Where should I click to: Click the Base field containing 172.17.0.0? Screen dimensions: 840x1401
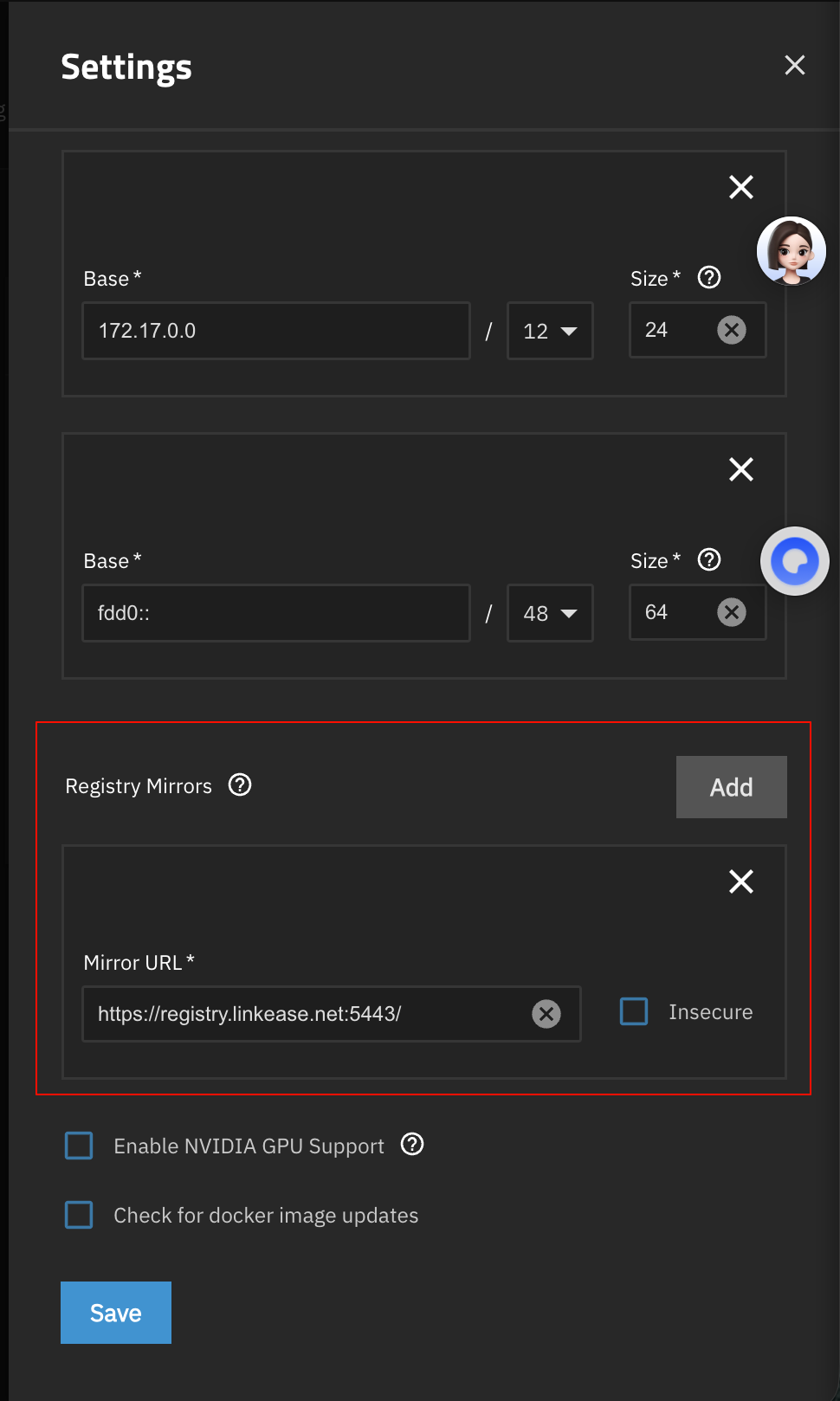click(x=275, y=331)
